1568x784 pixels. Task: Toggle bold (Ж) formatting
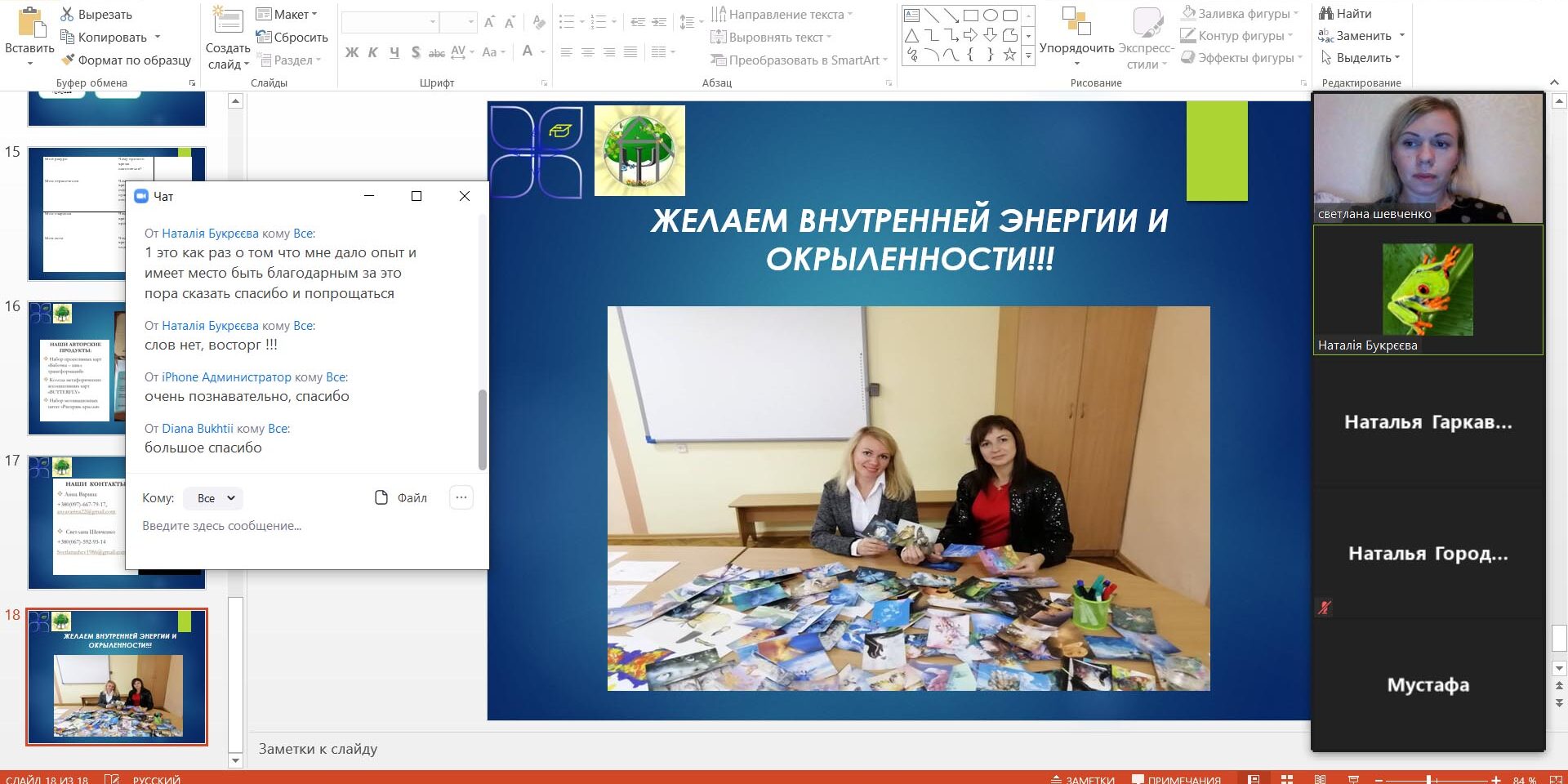[352, 52]
